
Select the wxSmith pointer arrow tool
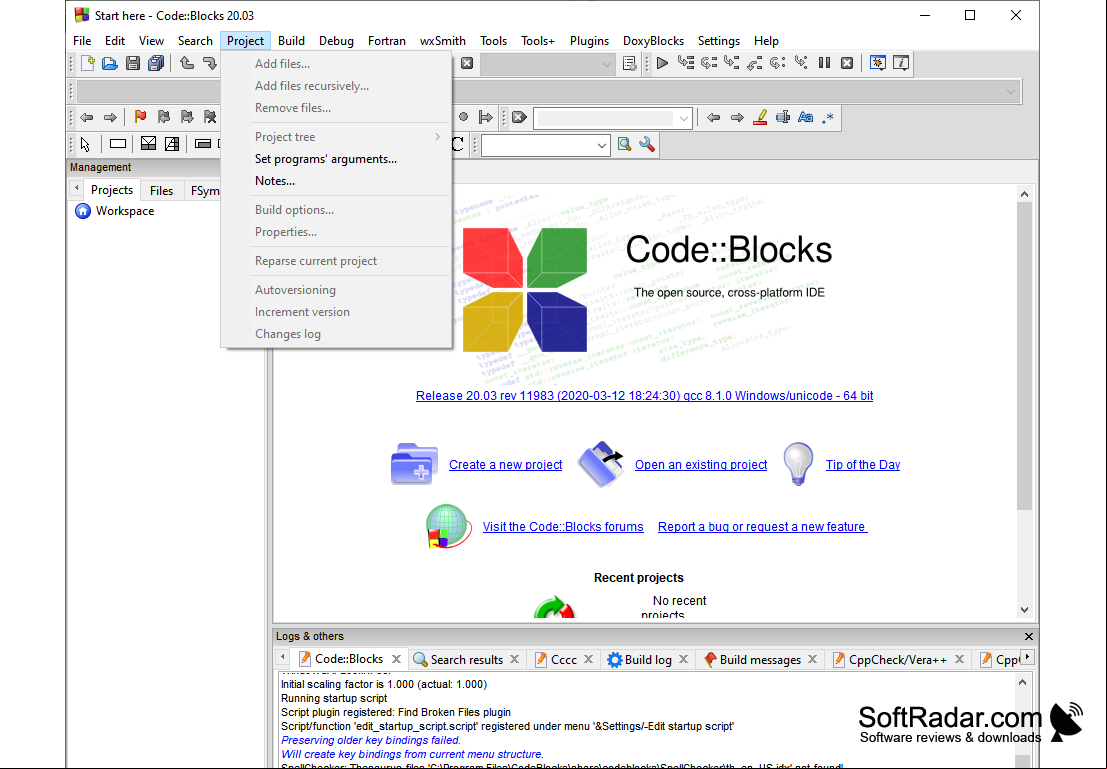(85, 145)
